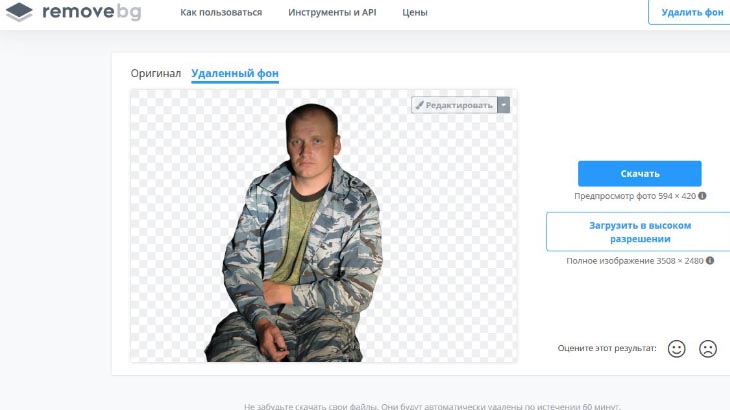Expand the Редактировать dropdown arrow
This screenshot has height=410, width=730.
point(503,105)
